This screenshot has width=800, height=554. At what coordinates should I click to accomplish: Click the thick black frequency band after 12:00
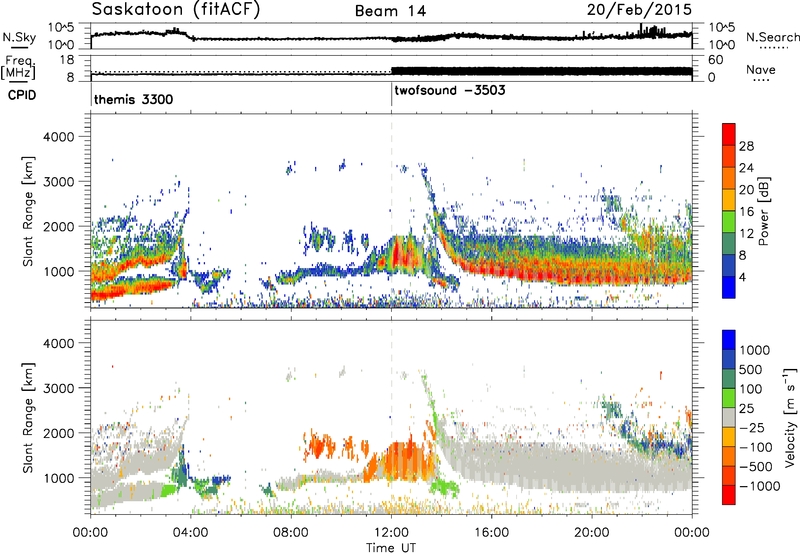(x=541, y=71)
